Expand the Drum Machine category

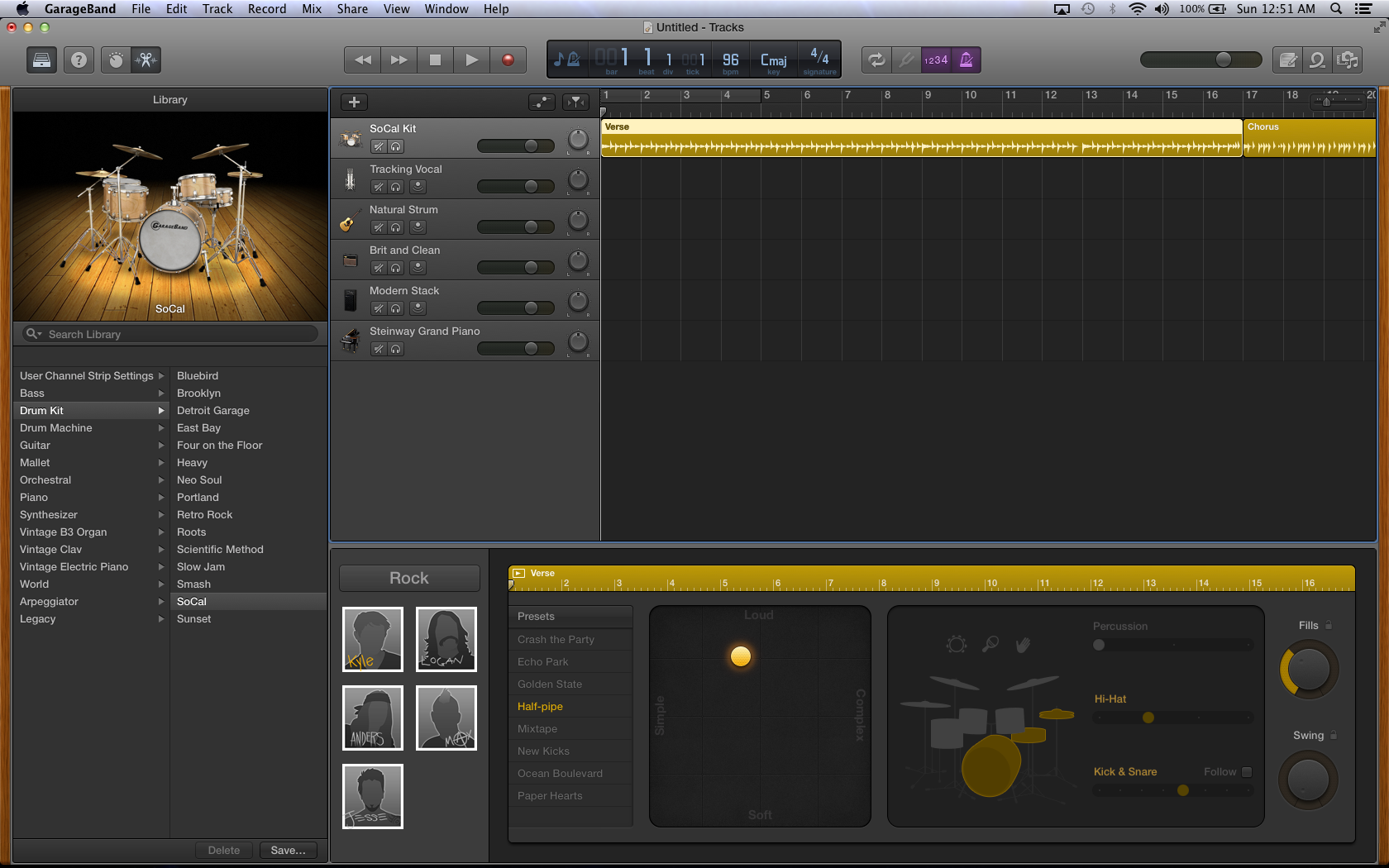pos(161,427)
